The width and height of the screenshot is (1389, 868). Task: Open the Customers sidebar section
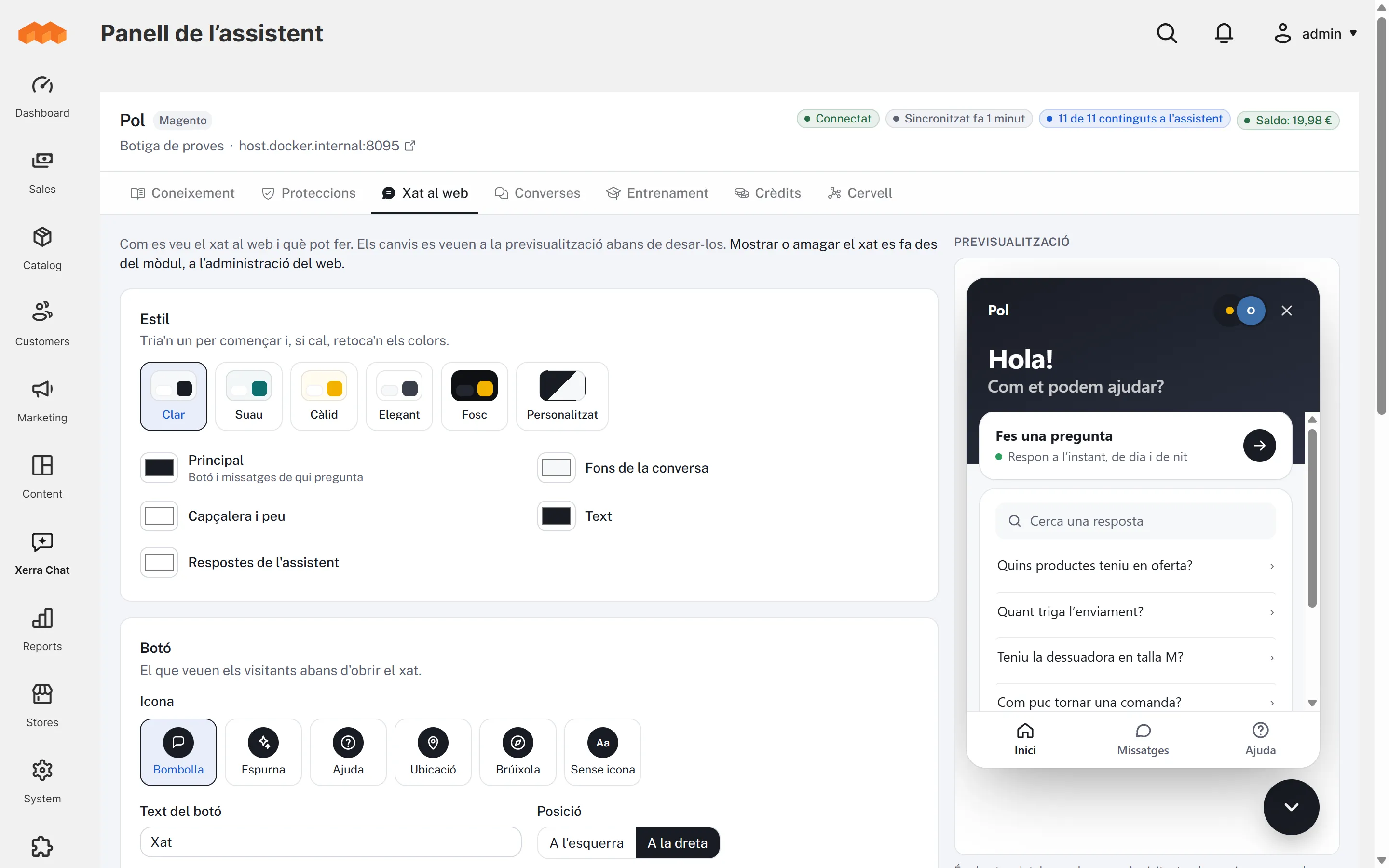tap(42, 325)
